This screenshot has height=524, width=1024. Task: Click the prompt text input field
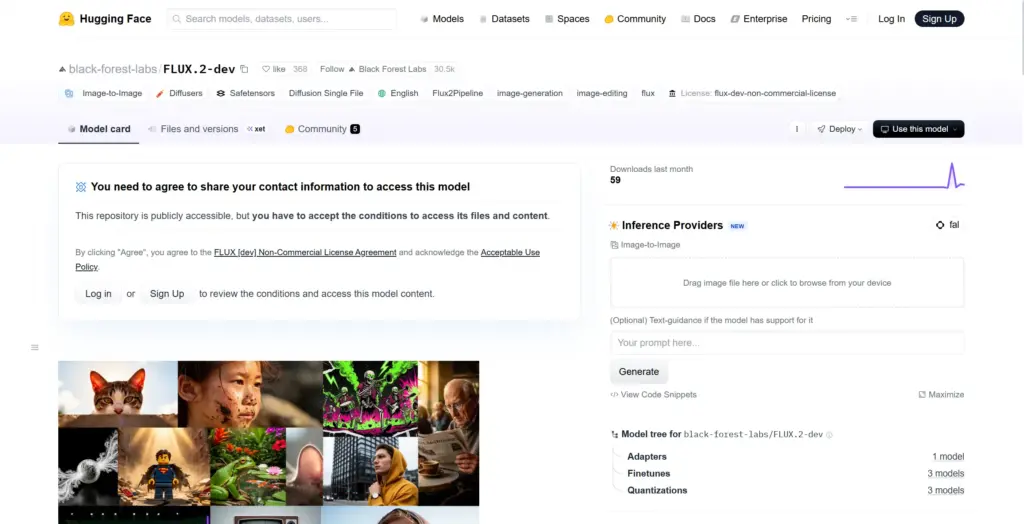[x=787, y=343]
